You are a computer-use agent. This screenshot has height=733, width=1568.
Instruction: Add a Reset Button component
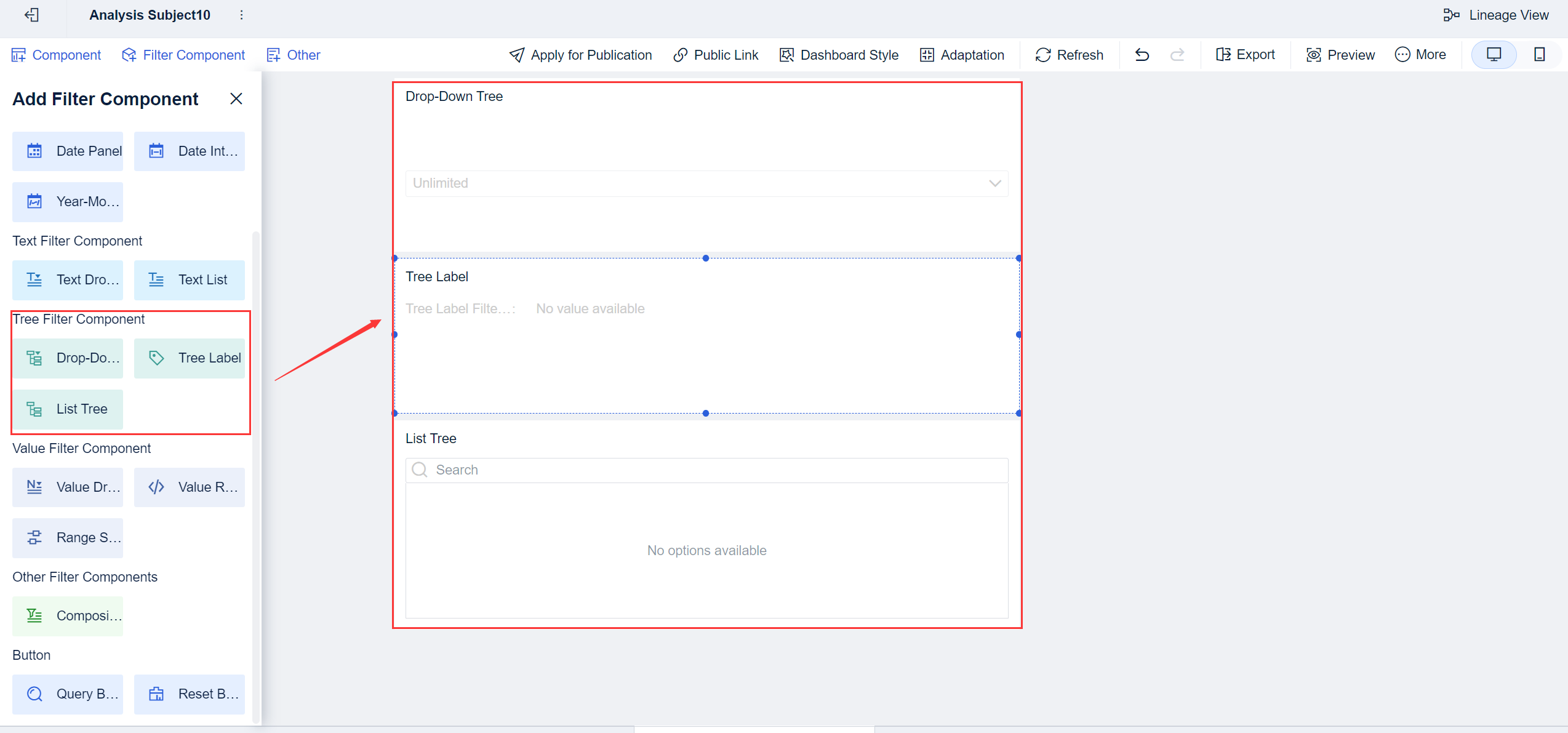pyautogui.click(x=189, y=694)
